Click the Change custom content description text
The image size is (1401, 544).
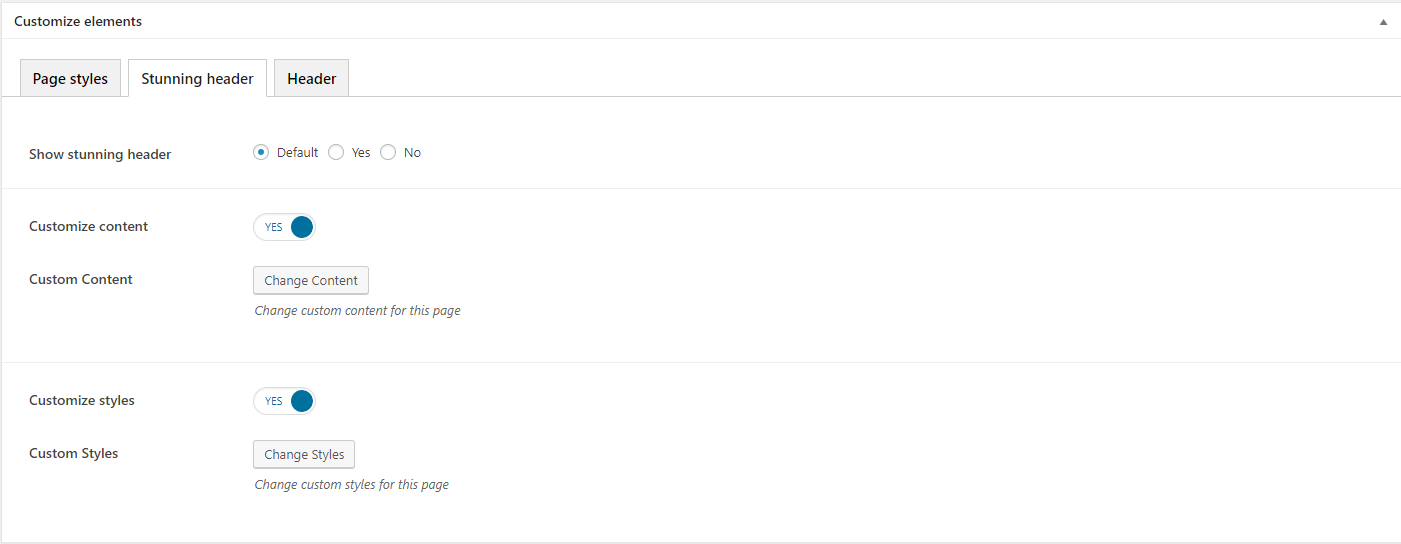pos(358,311)
